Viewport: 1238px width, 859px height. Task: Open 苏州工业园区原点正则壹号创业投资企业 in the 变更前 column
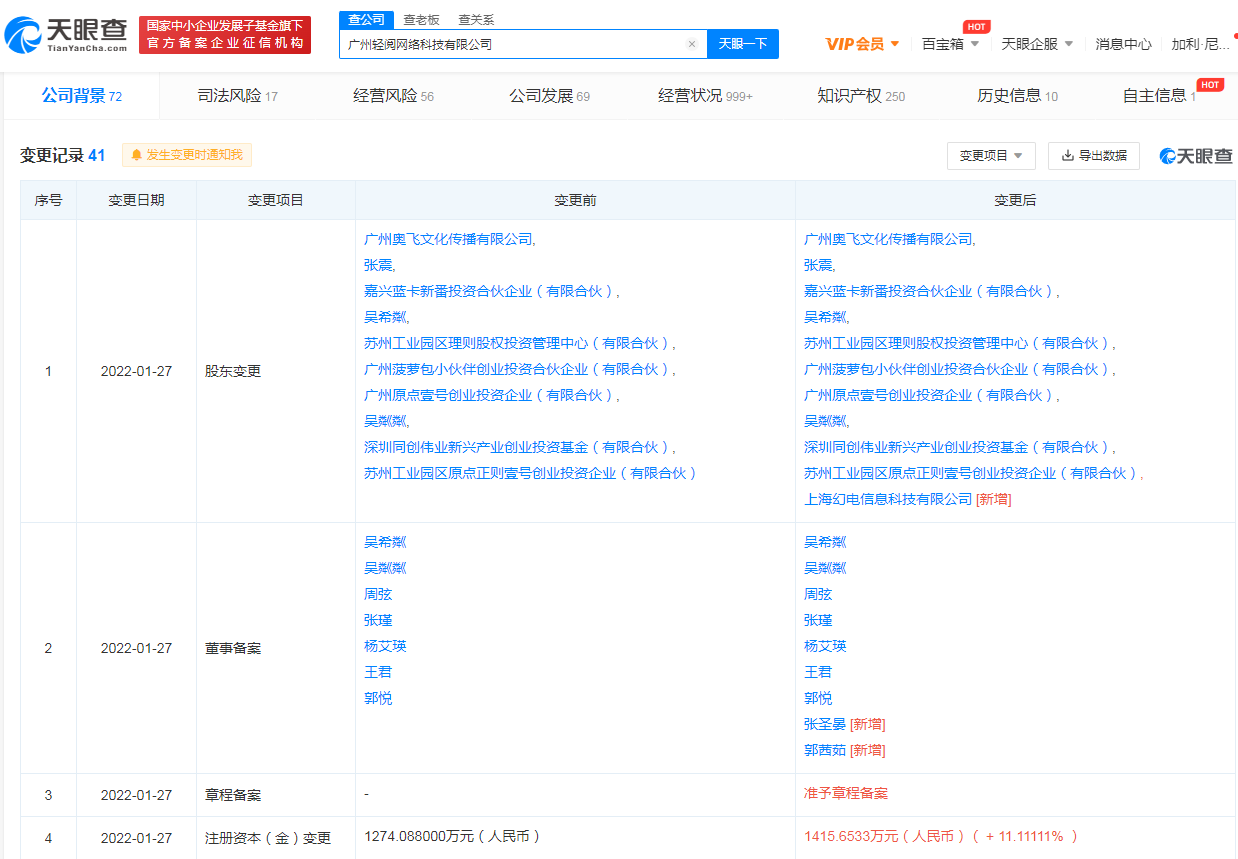pyautogui.click(x=530, y=473)
